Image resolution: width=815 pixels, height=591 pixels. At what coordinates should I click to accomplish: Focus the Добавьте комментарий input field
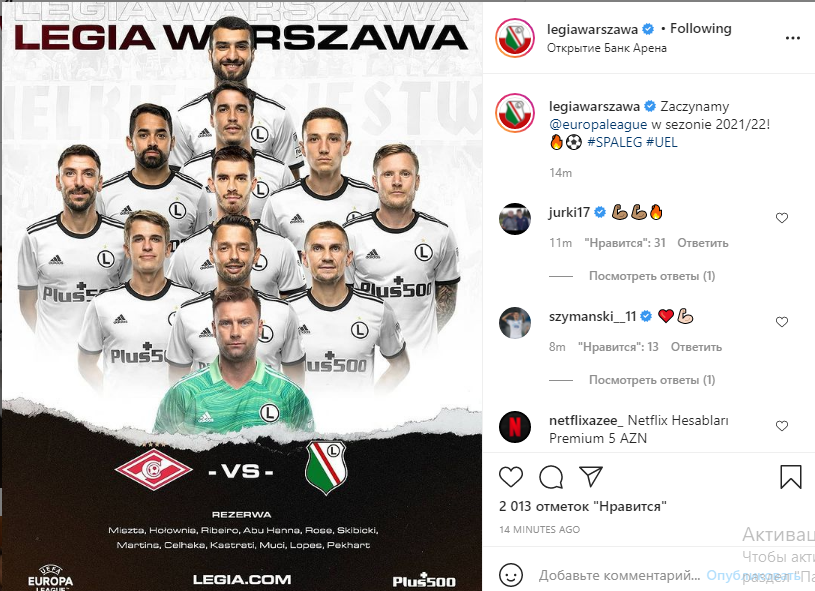click(619, 575)
